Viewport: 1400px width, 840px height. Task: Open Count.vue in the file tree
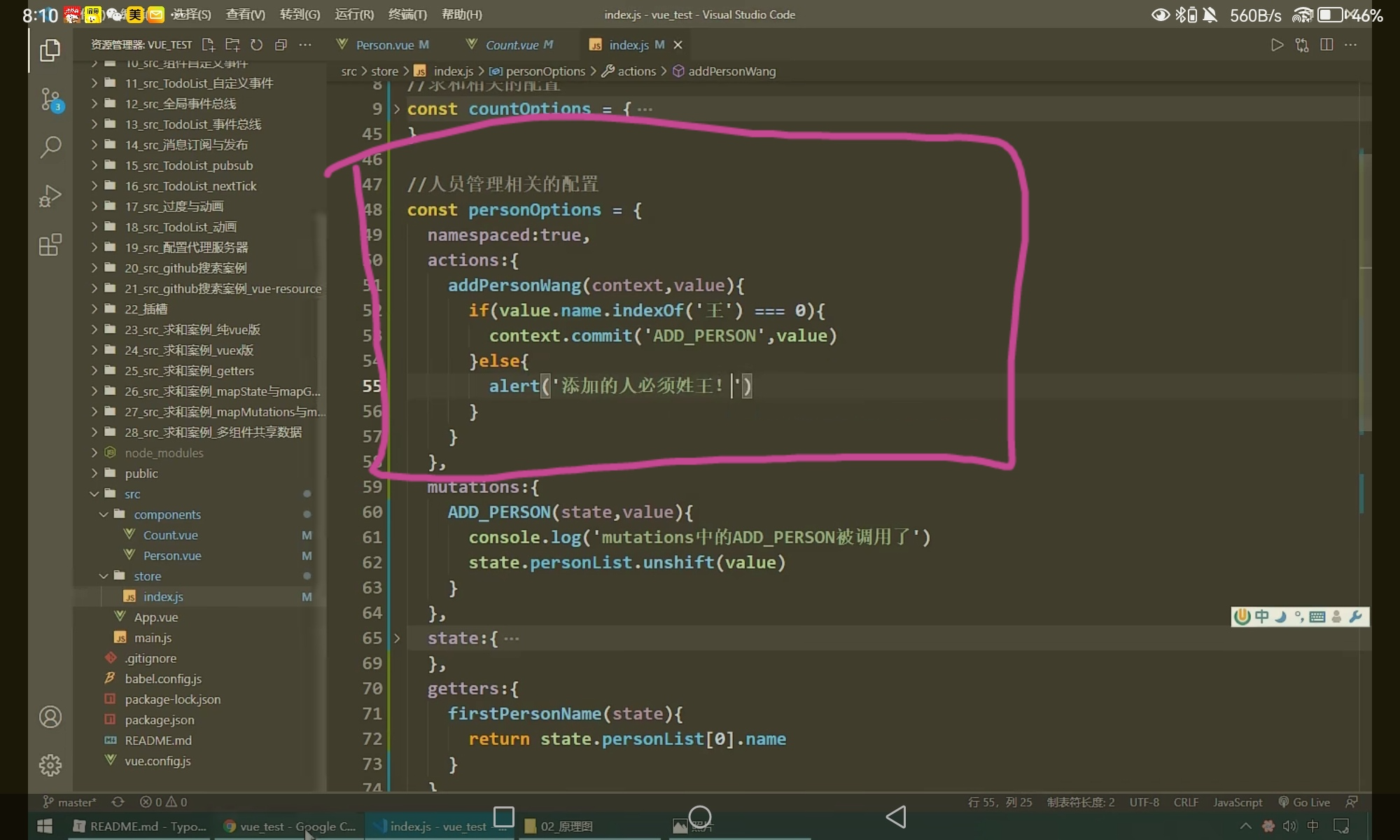[x=170, y=535]
